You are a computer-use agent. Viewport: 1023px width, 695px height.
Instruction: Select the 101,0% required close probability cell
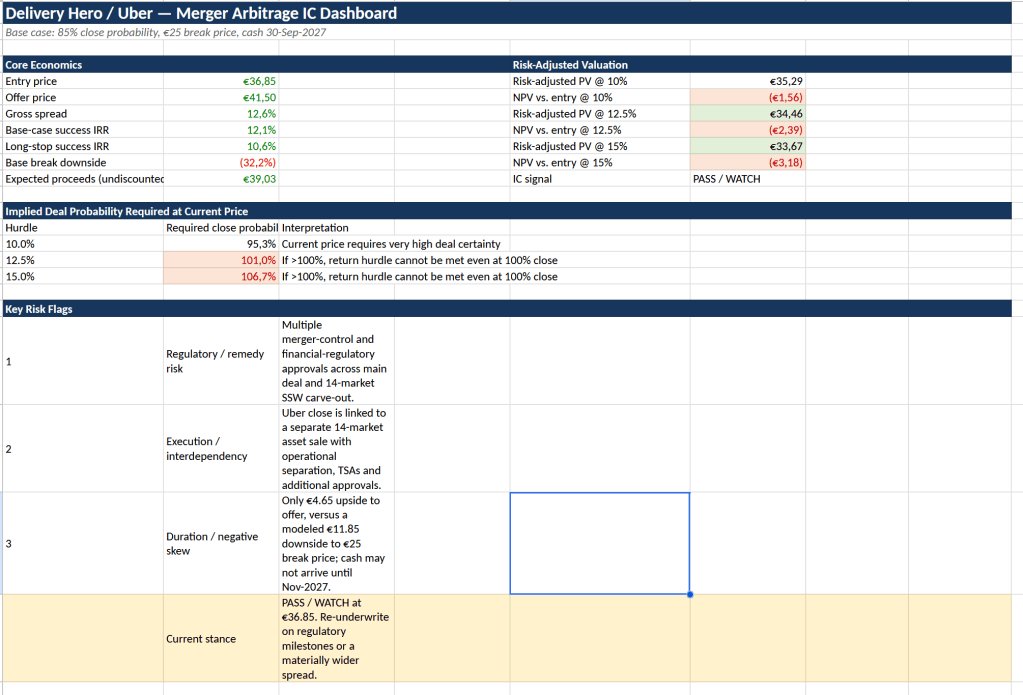[221, 260]
